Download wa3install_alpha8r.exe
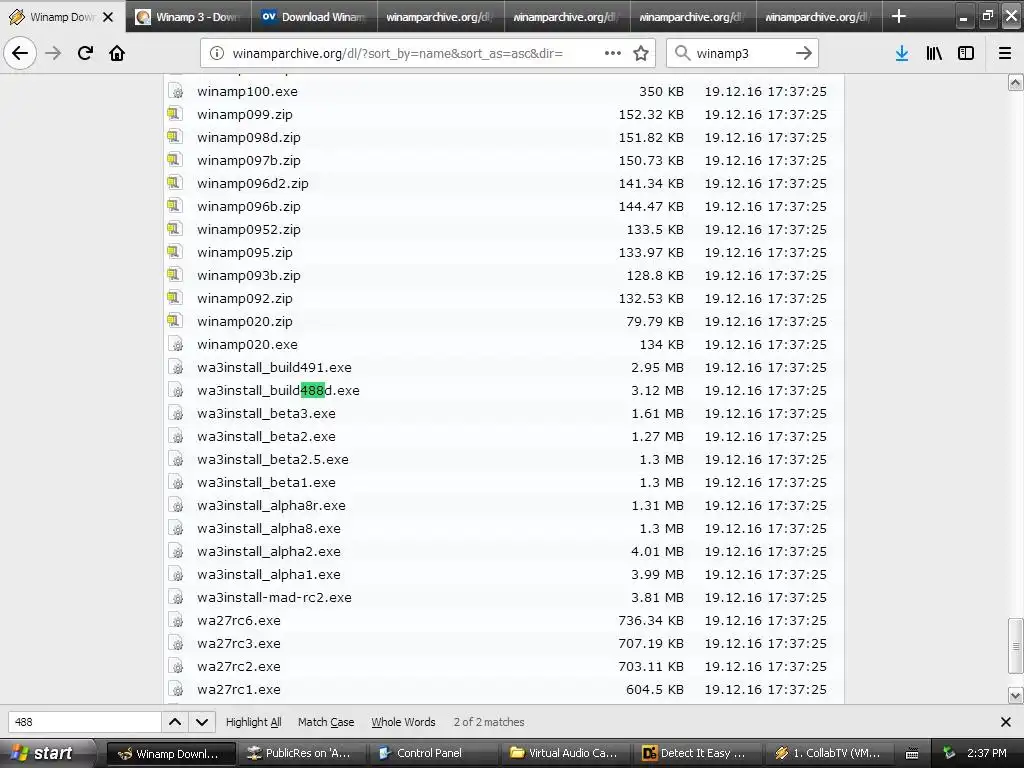1024x768 pixels. click(x=272, y=505)
